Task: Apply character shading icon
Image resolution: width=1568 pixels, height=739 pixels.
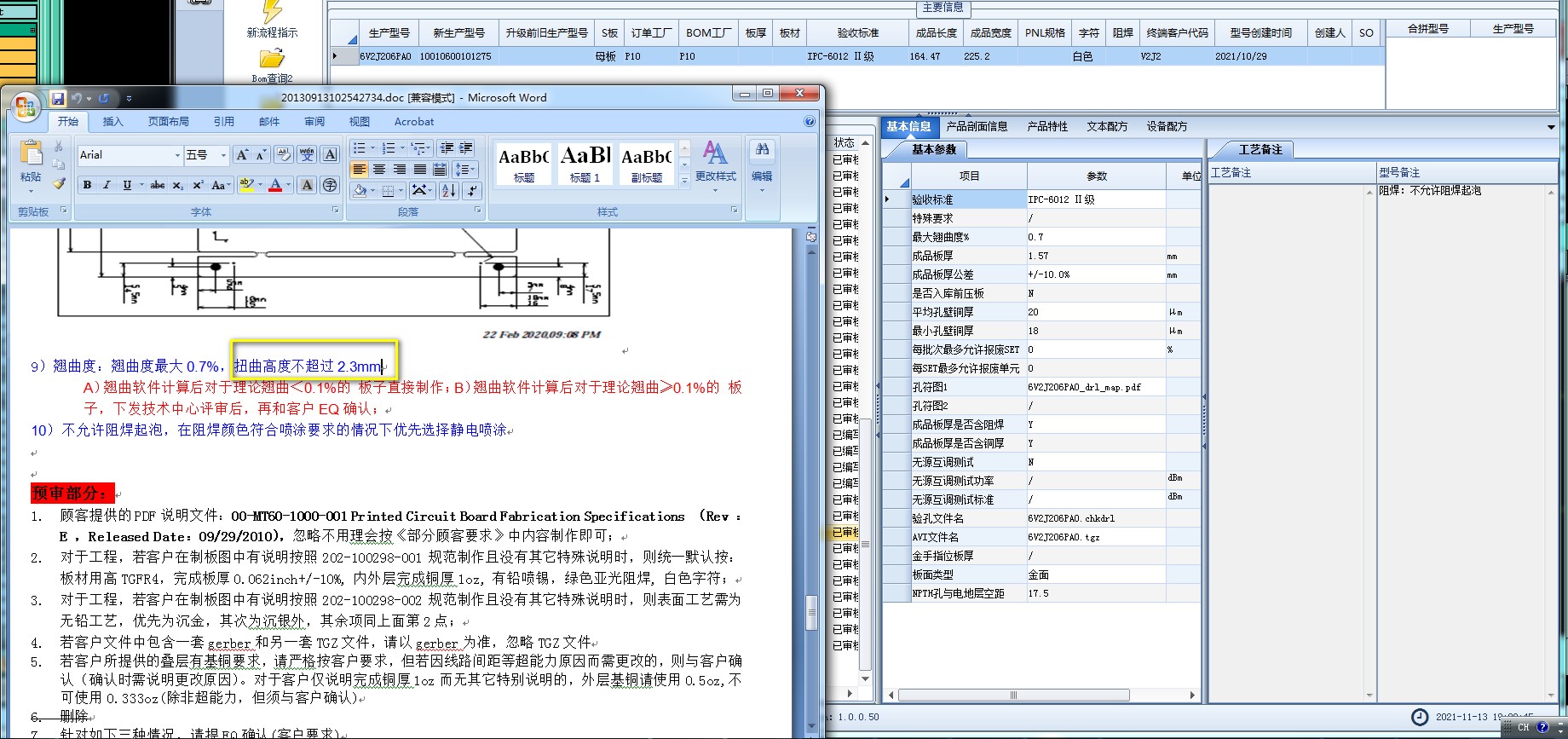Action: coord(308,185)
